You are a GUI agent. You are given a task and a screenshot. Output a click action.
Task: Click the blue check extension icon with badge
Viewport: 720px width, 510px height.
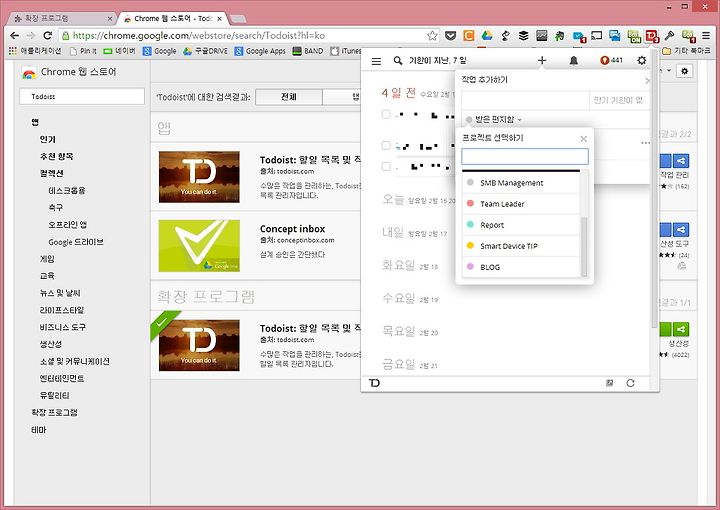point(579,36)
